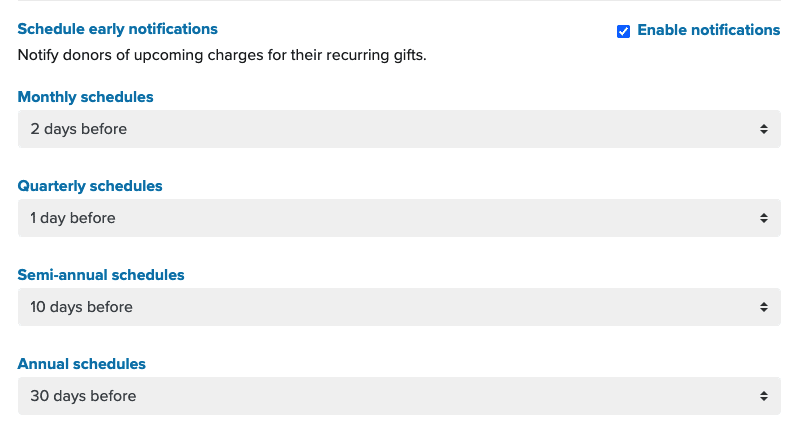Click the Enable notifications label text
798x438 pixels.
coord(708,30)
